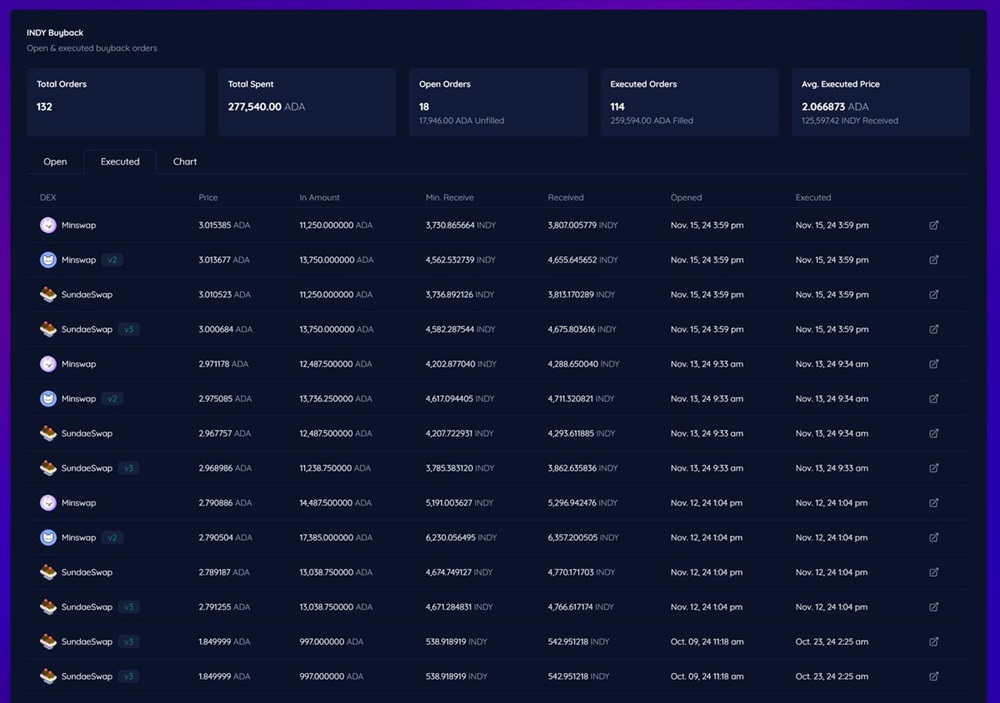Select the Avg. Executed Price stat card
The height and width of the screenshot is (703, 1000).
[880, 102]
